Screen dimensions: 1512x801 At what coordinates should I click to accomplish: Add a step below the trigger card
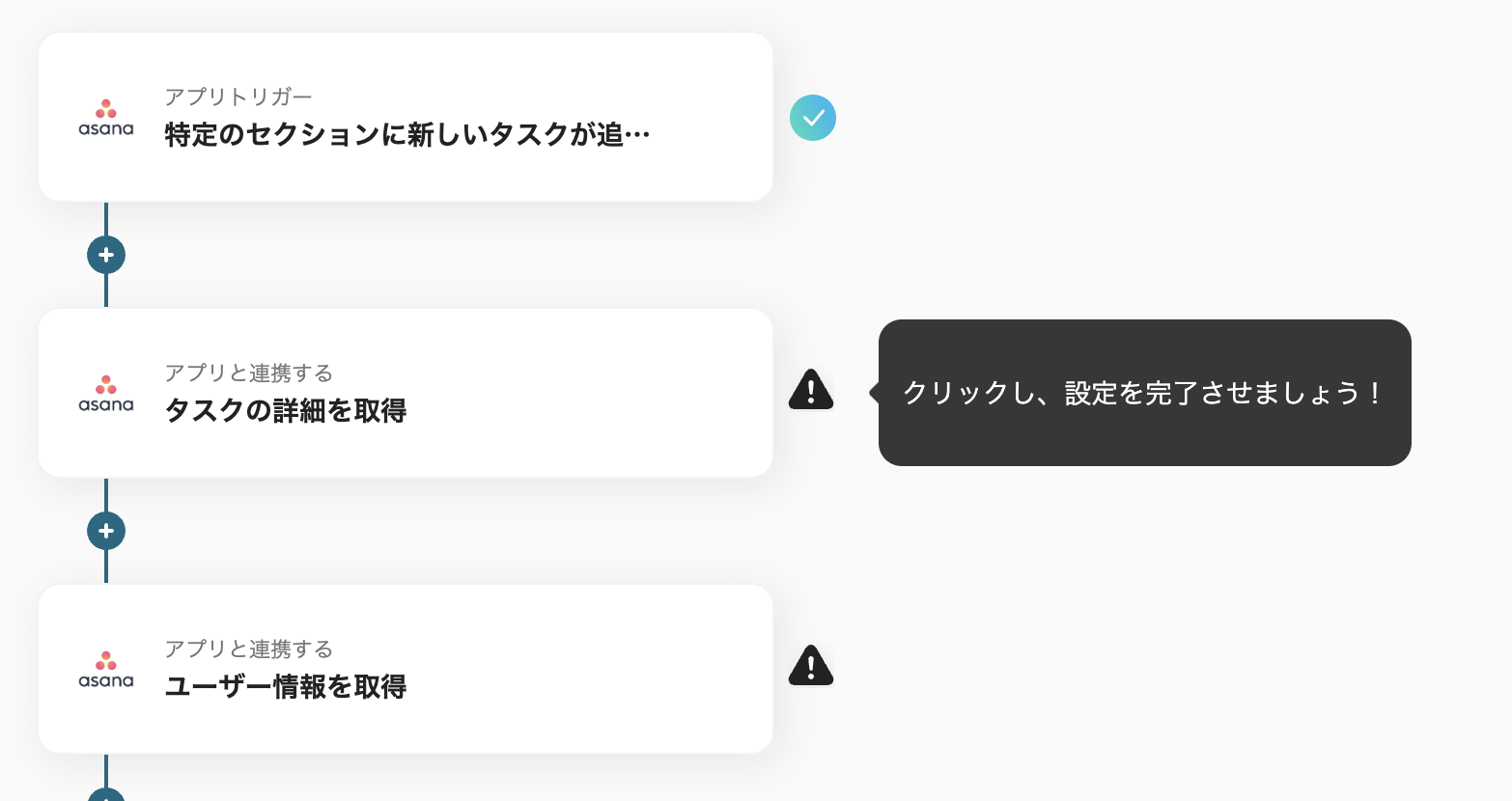click(106, 255)
